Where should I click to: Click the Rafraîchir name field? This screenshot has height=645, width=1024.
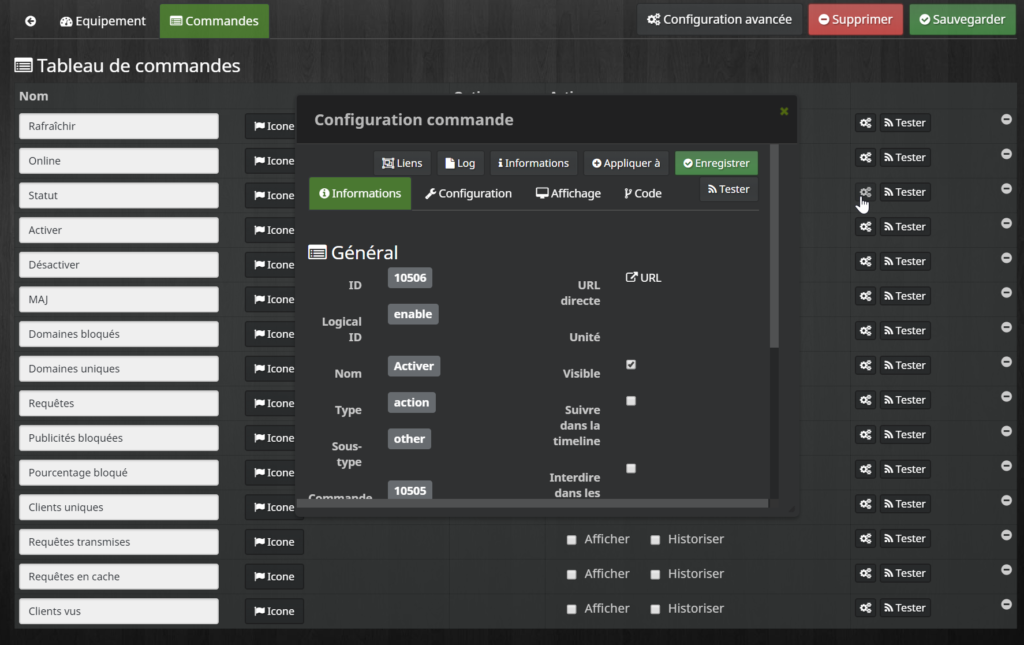tap(119, 126)
